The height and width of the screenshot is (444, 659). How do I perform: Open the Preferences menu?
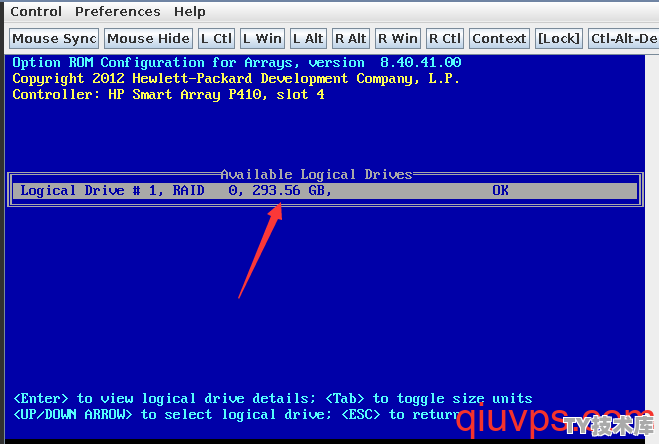118,11
